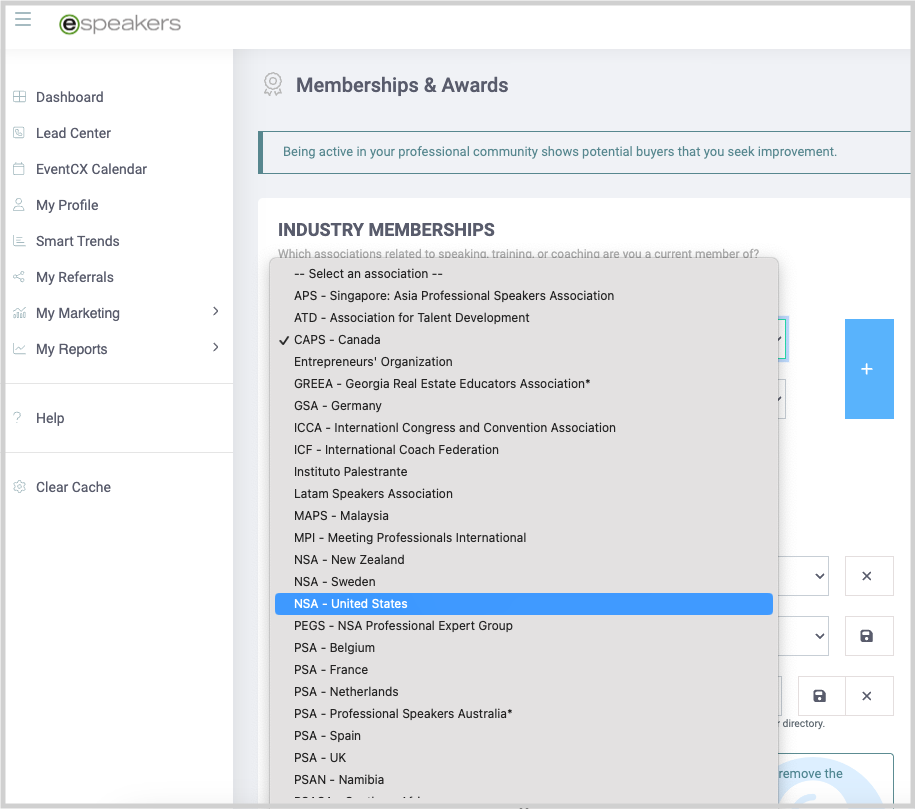Click the My Reports line chart icon

pyautogui.click(x=19, y=349)
